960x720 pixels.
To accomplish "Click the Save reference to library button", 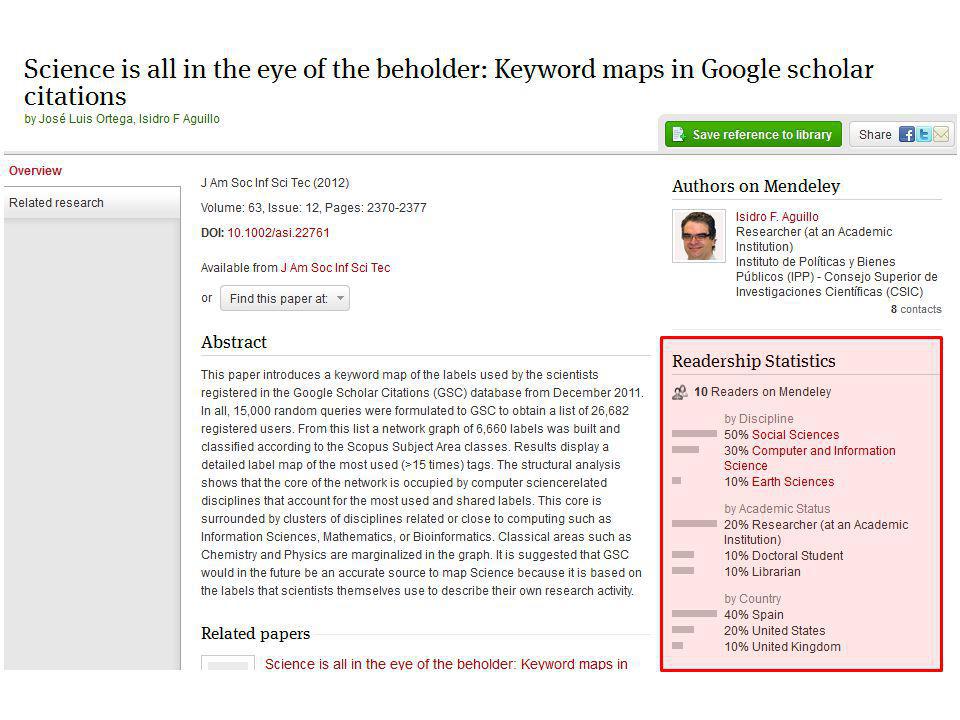I will point(753,135).
